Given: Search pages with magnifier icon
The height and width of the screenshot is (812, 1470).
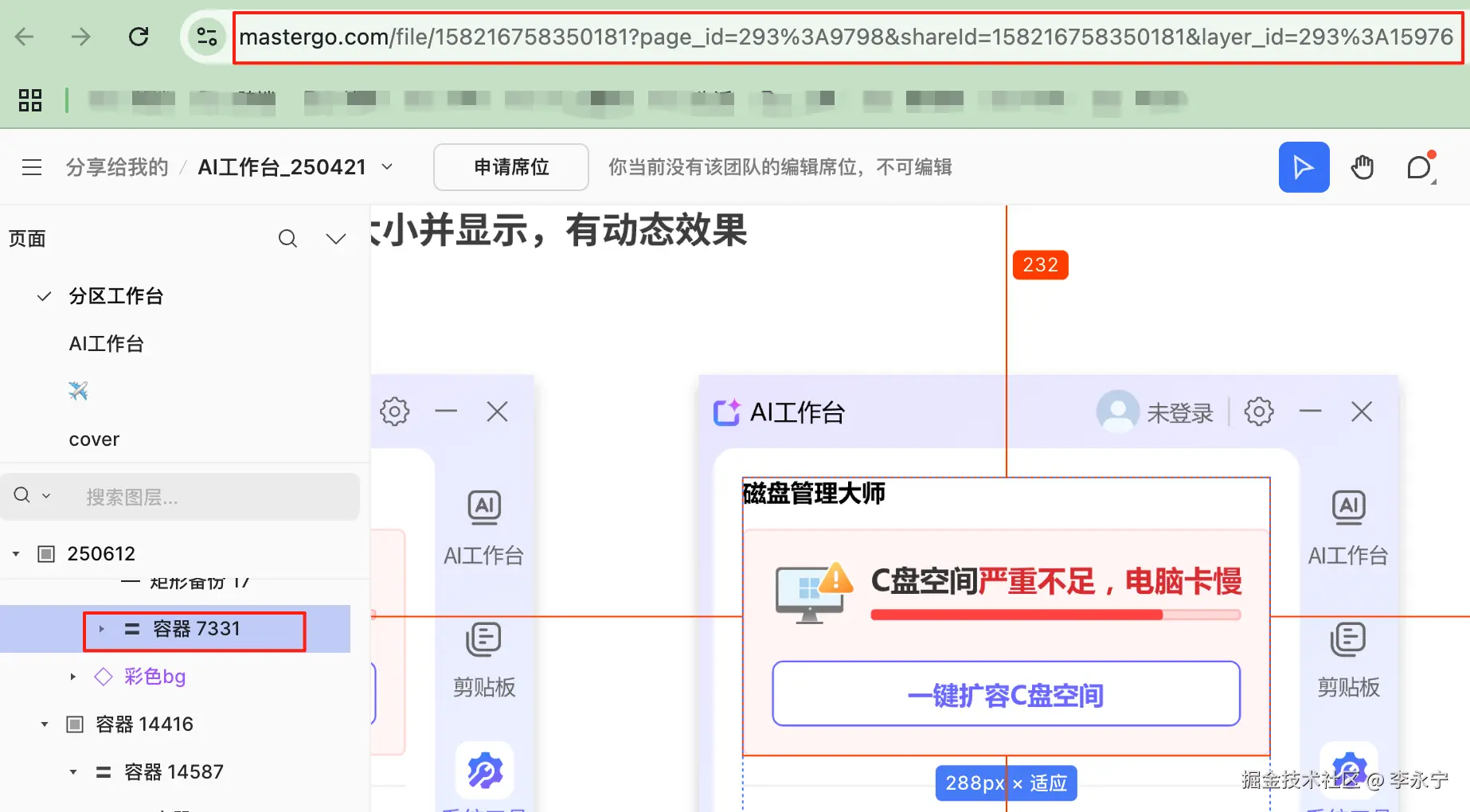Looking at the screenshot, I should [287, 239].
